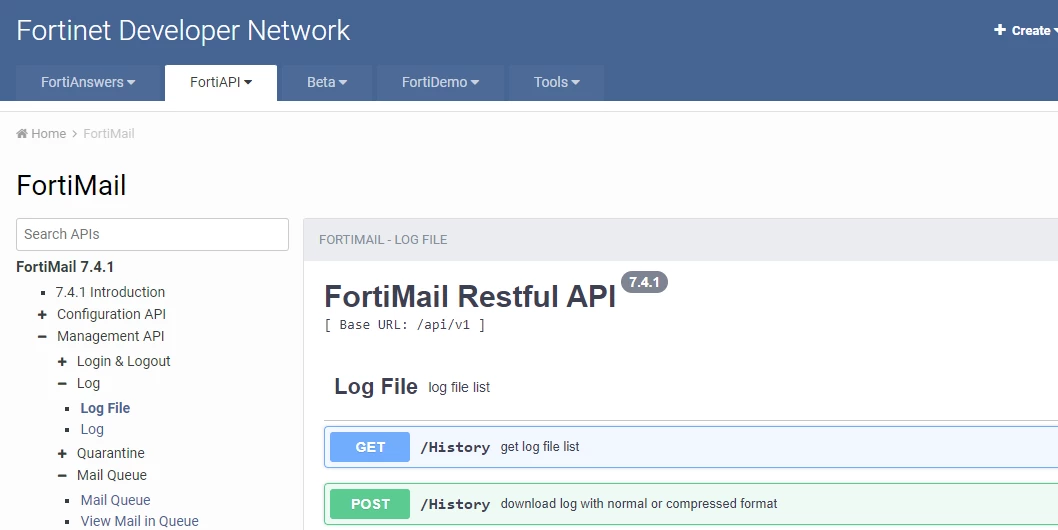Collapse the Mail Queue node
Screen dimensions: 1058x530
pyautogui.click(x=62, y=475)
